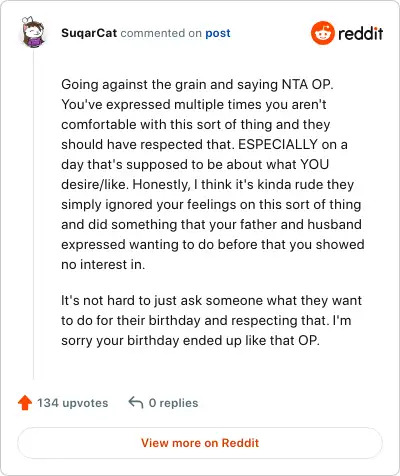
Task: Click the comment thread vertical line
Action: pyautogui.click(x=33, y=213)
